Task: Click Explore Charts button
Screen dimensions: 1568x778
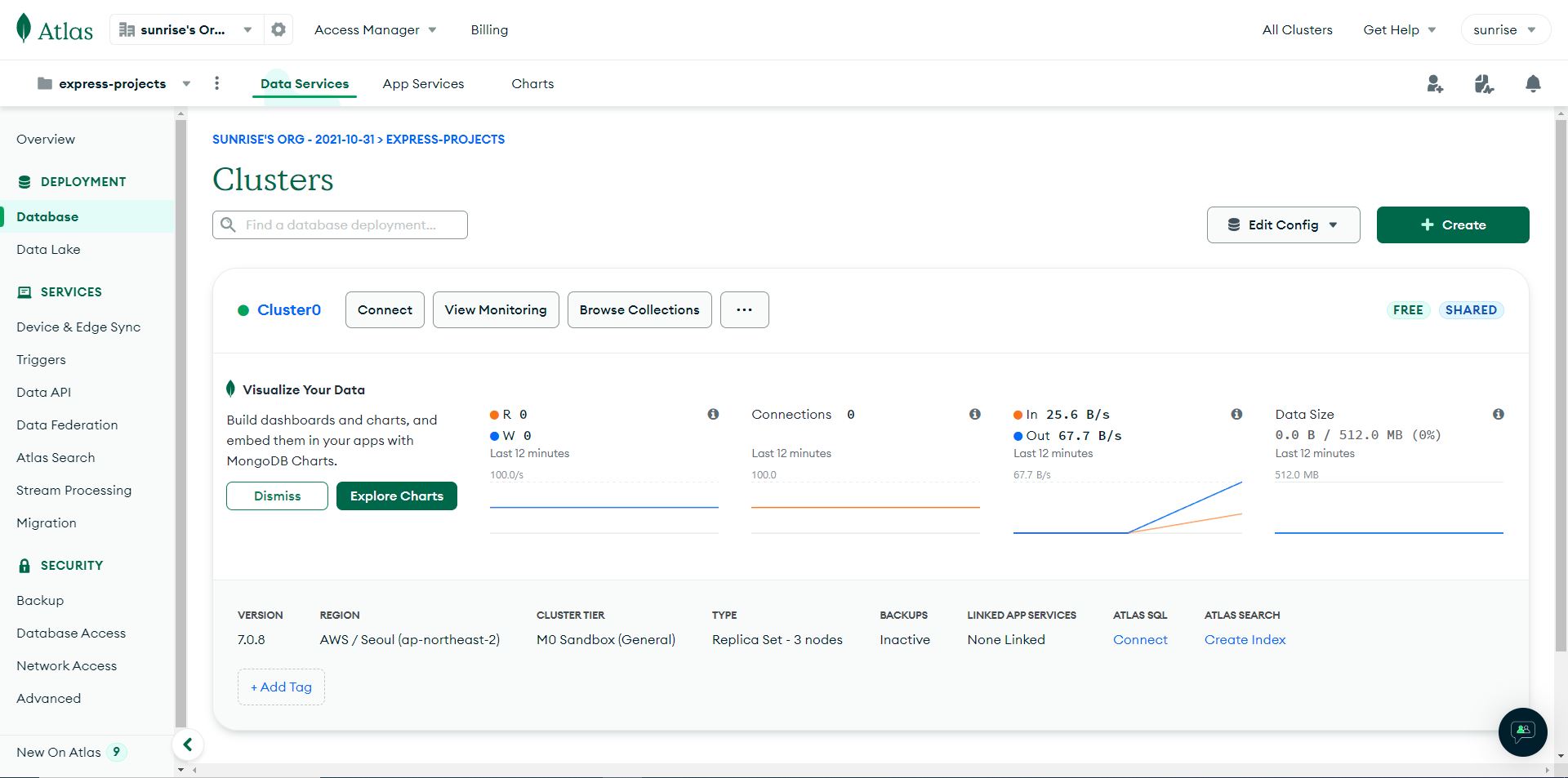Action: (396, 496)
